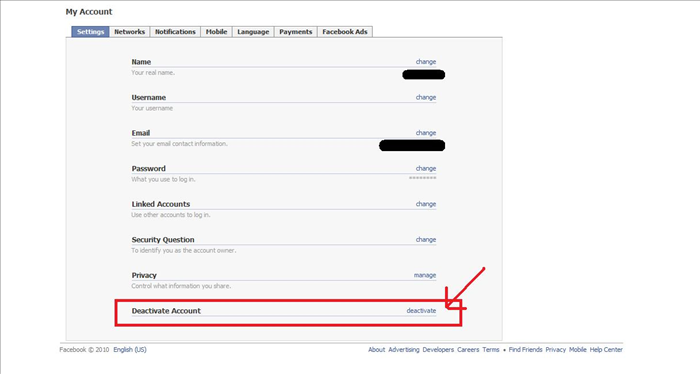The height and width of the screenshot is (374, 700).
Task: Open the English (US) language link
Action: 130,349
